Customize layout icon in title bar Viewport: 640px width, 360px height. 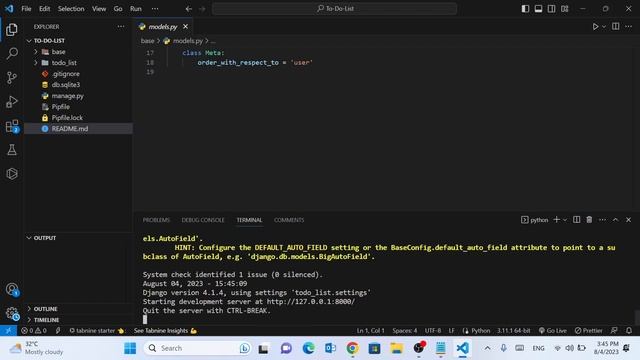[564, 9]
